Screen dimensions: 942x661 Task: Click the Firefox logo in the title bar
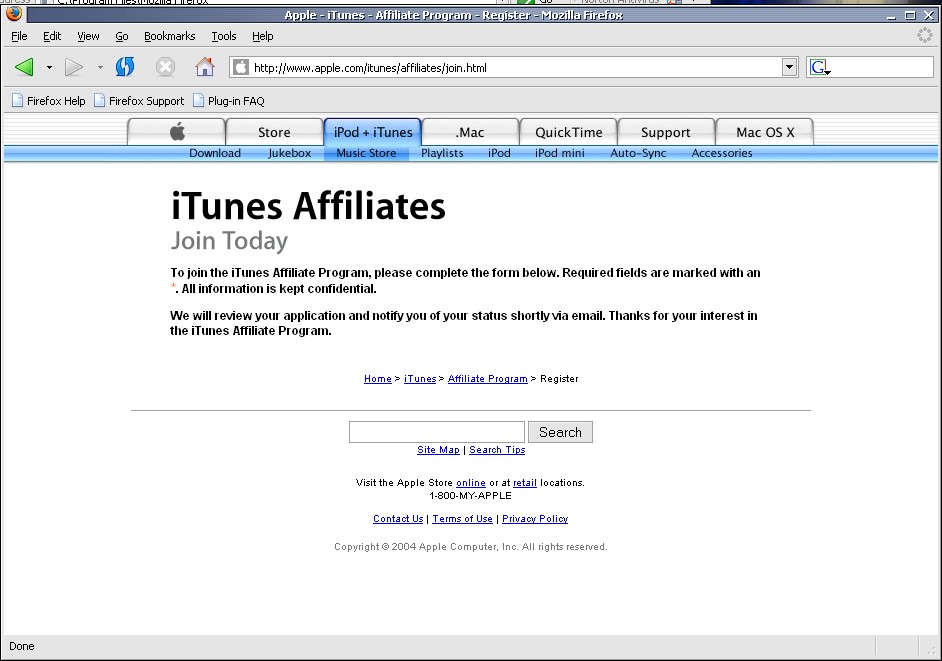point(14,13)
